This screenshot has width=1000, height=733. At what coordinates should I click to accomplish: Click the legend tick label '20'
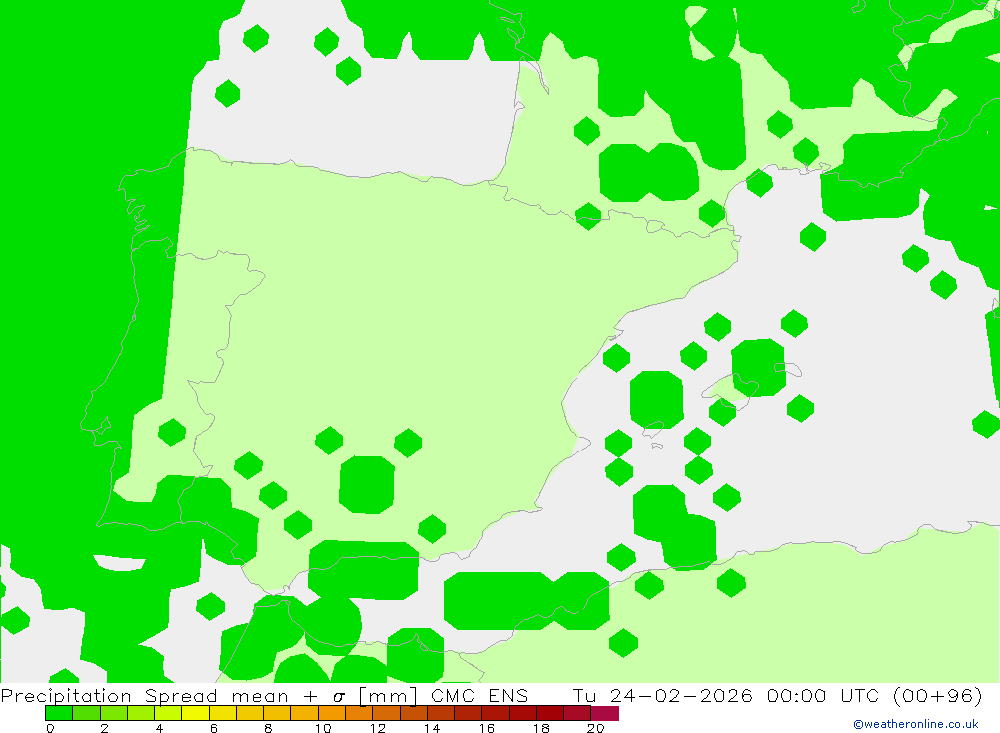(x=596, y=728)
